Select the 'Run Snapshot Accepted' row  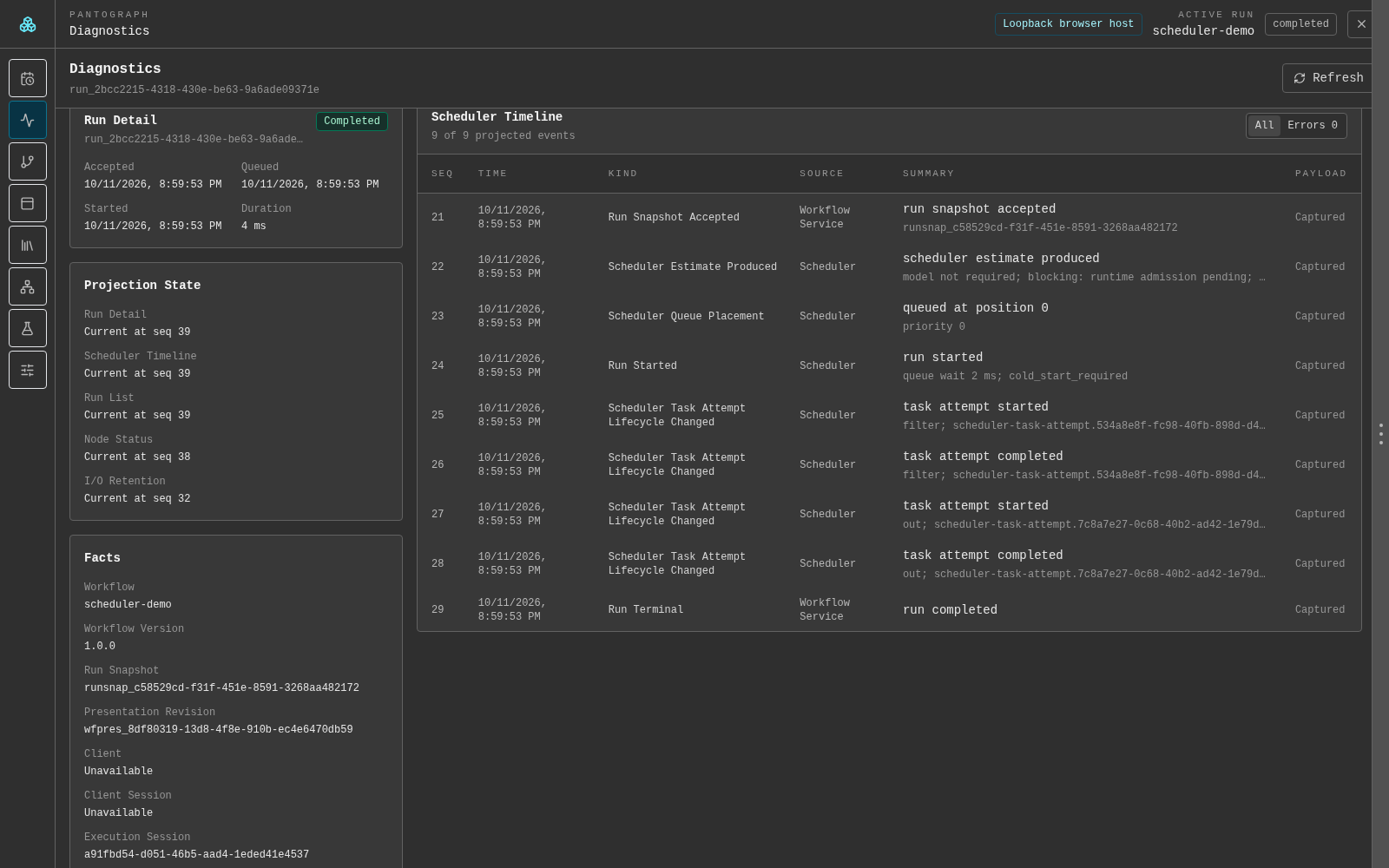pyautogui.click(x=889, y=218)
